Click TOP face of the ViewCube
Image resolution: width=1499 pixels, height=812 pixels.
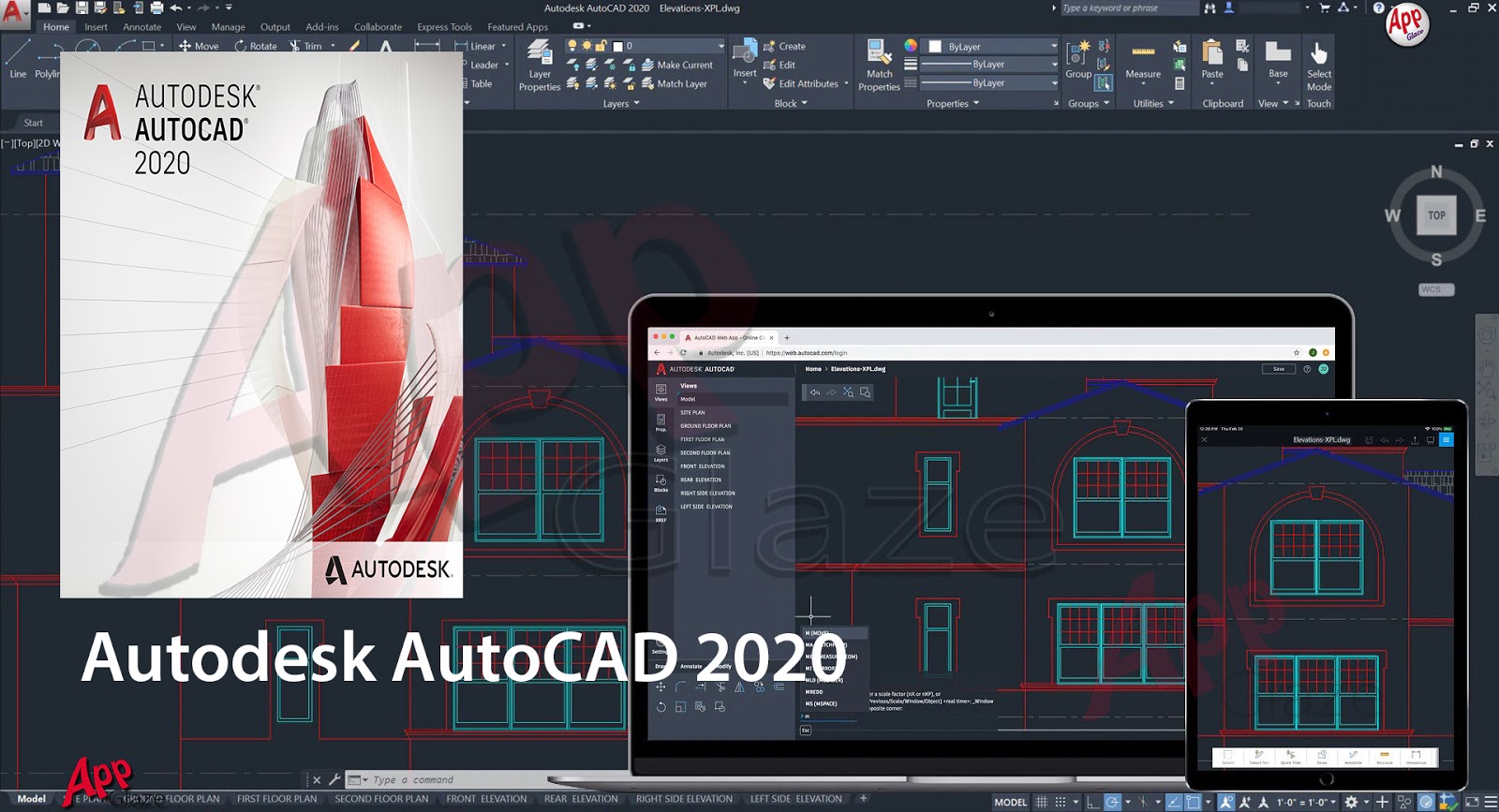[1436, 215]
